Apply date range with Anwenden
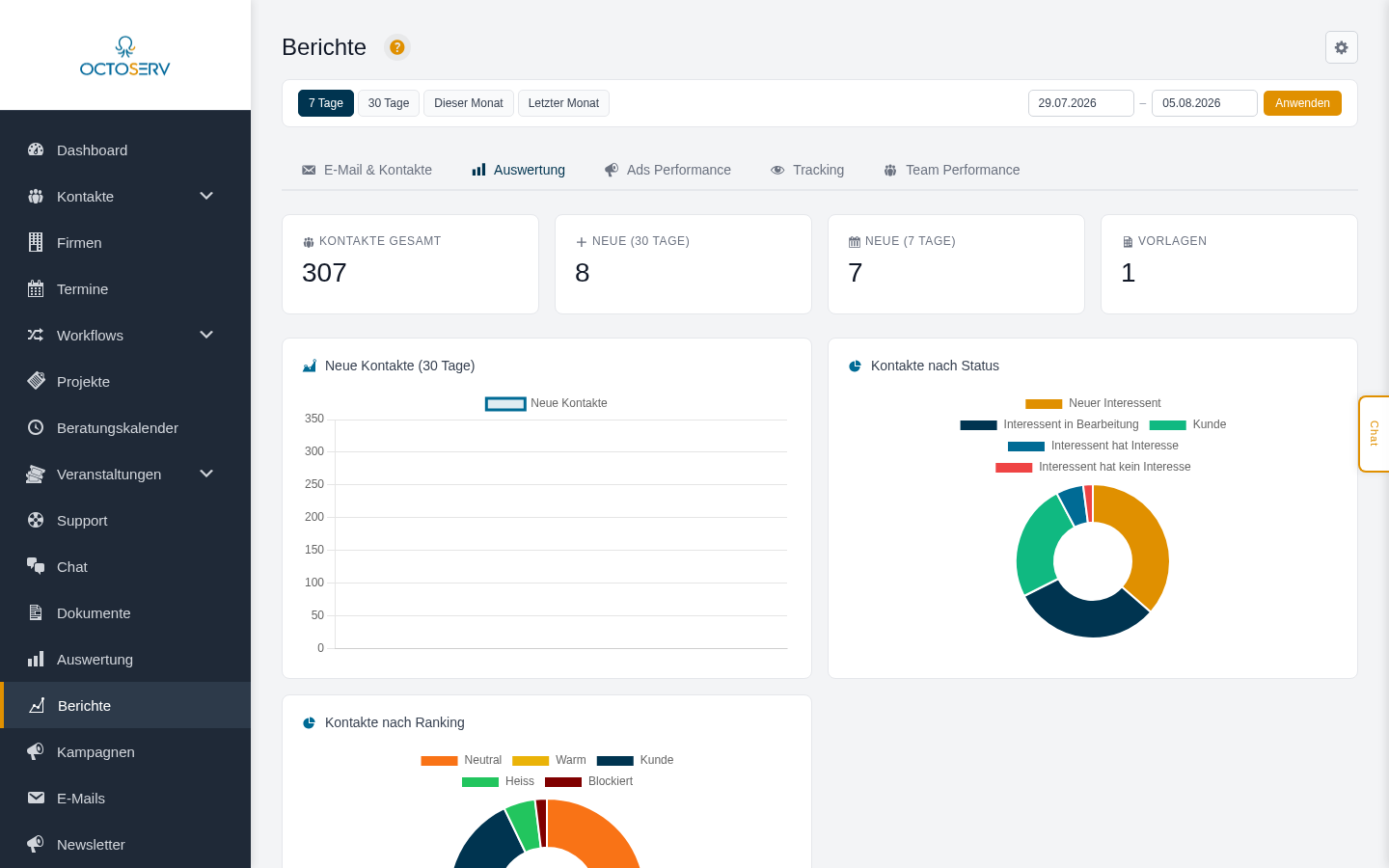Screen dimensions: 1389x868 (1302, 103)
